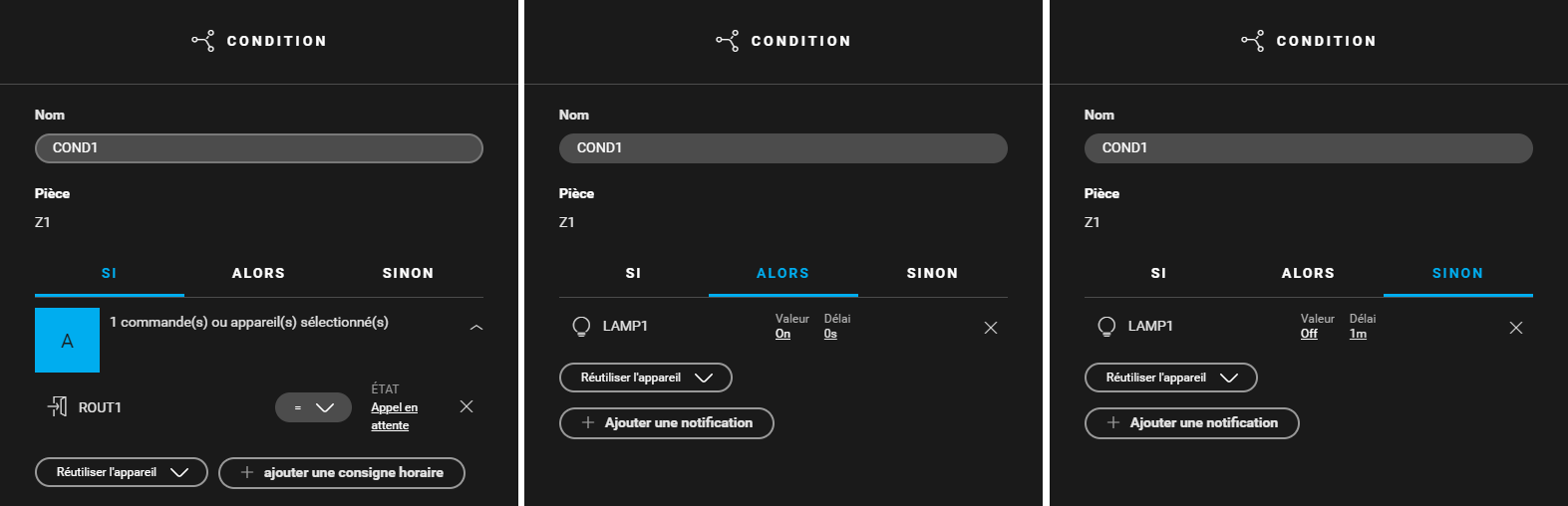
Task: Click the LAMP1 bulb icon in SINON panel
Action: (1106, 327)
